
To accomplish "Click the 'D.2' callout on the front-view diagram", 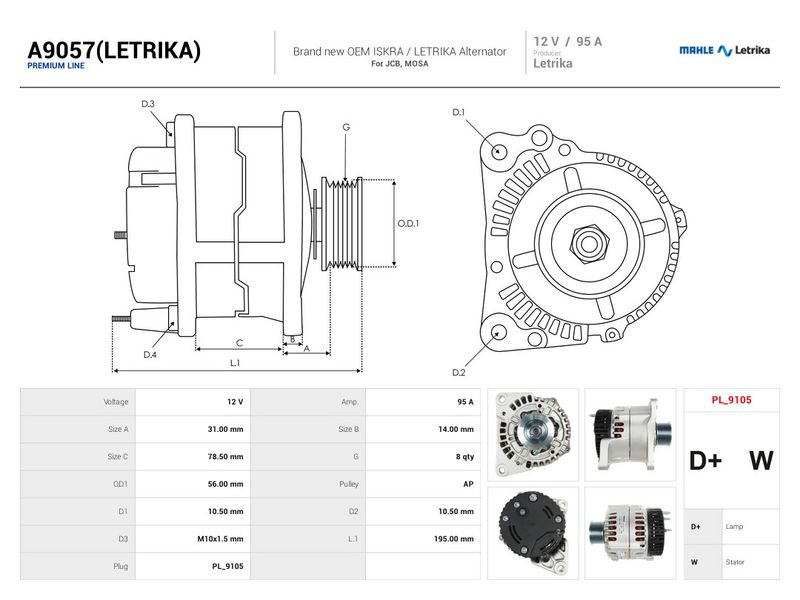I will point(459,372).
